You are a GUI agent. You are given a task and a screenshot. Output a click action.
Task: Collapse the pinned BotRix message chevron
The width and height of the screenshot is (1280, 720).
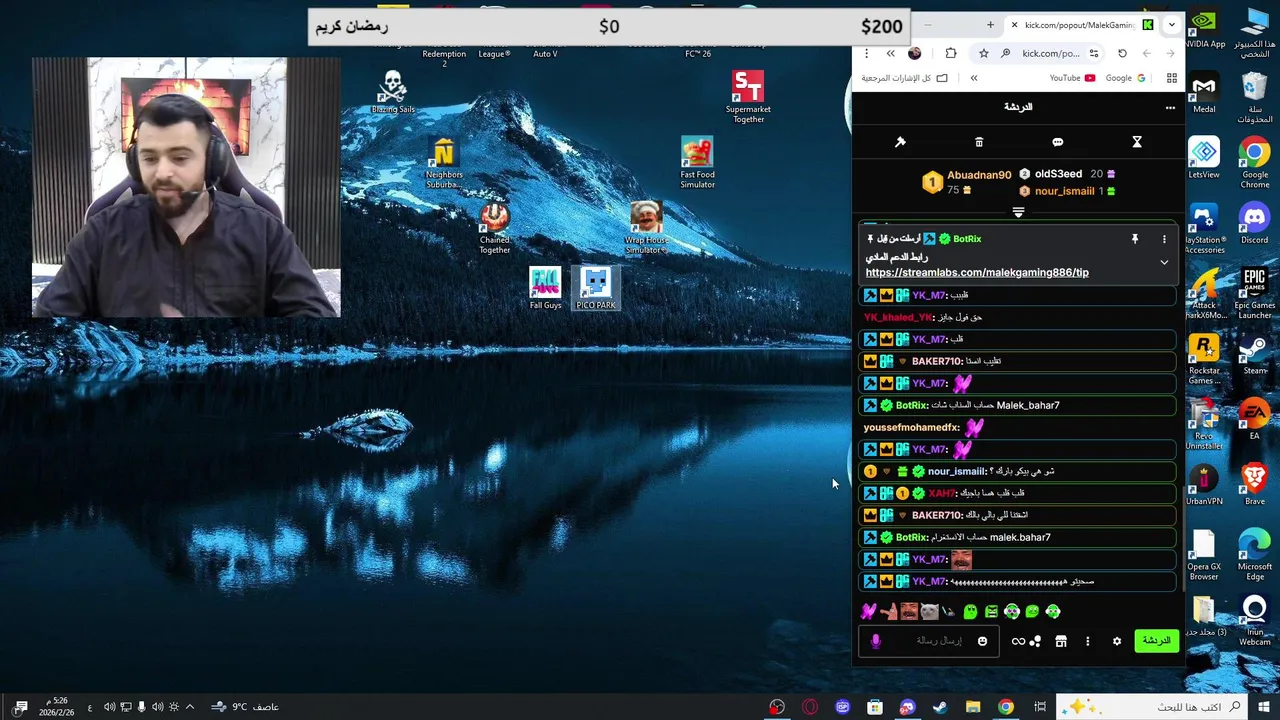pos(1164,262)
